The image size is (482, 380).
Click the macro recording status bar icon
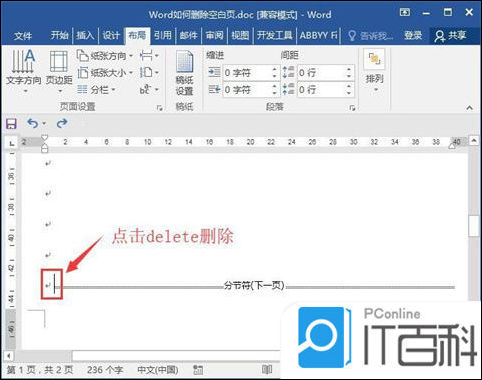198,370
